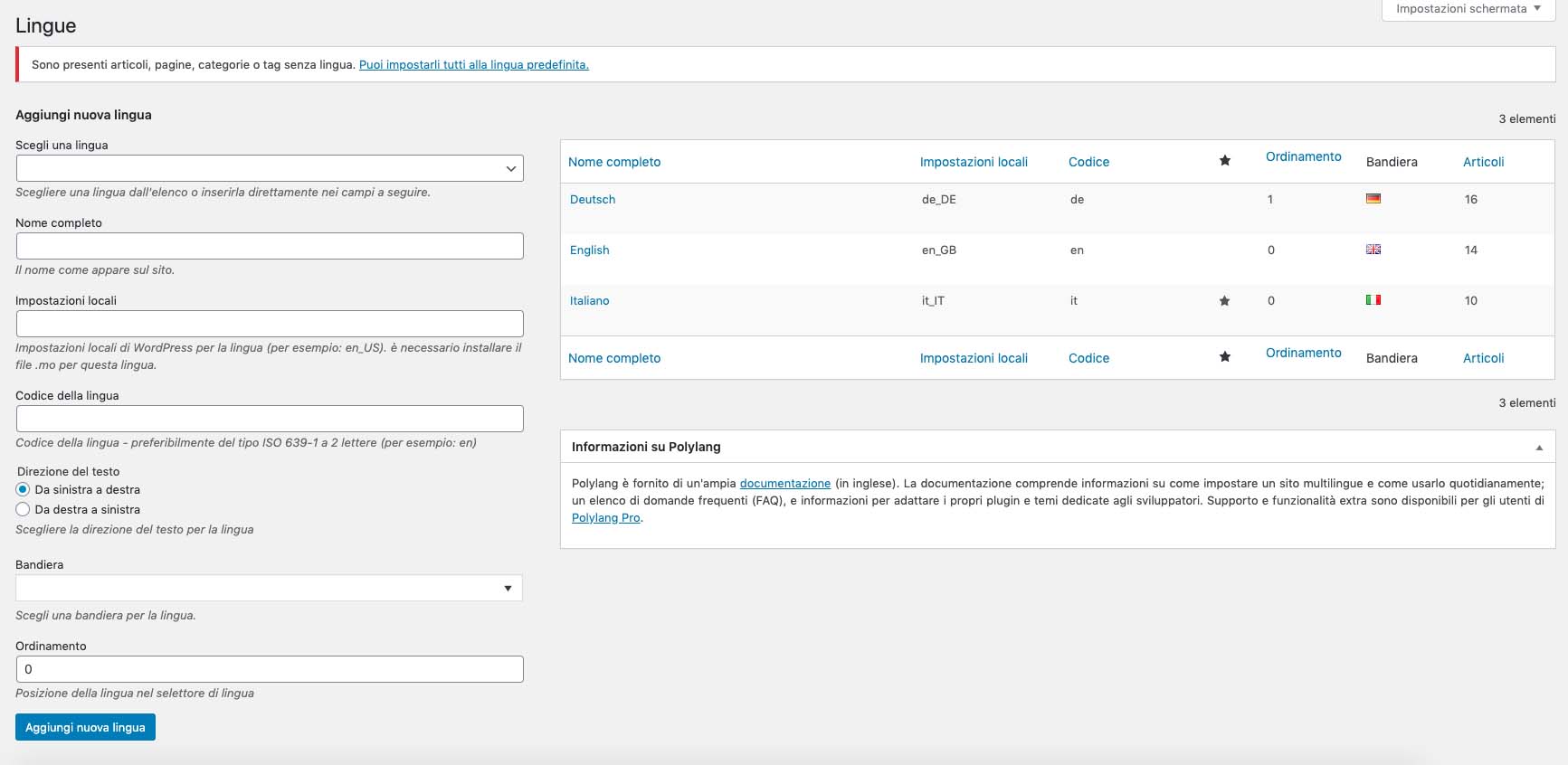This screenshot has height=765, width=1568.
Task: Click the code 'it' in the Italiano row
Action: [1074, 301]
